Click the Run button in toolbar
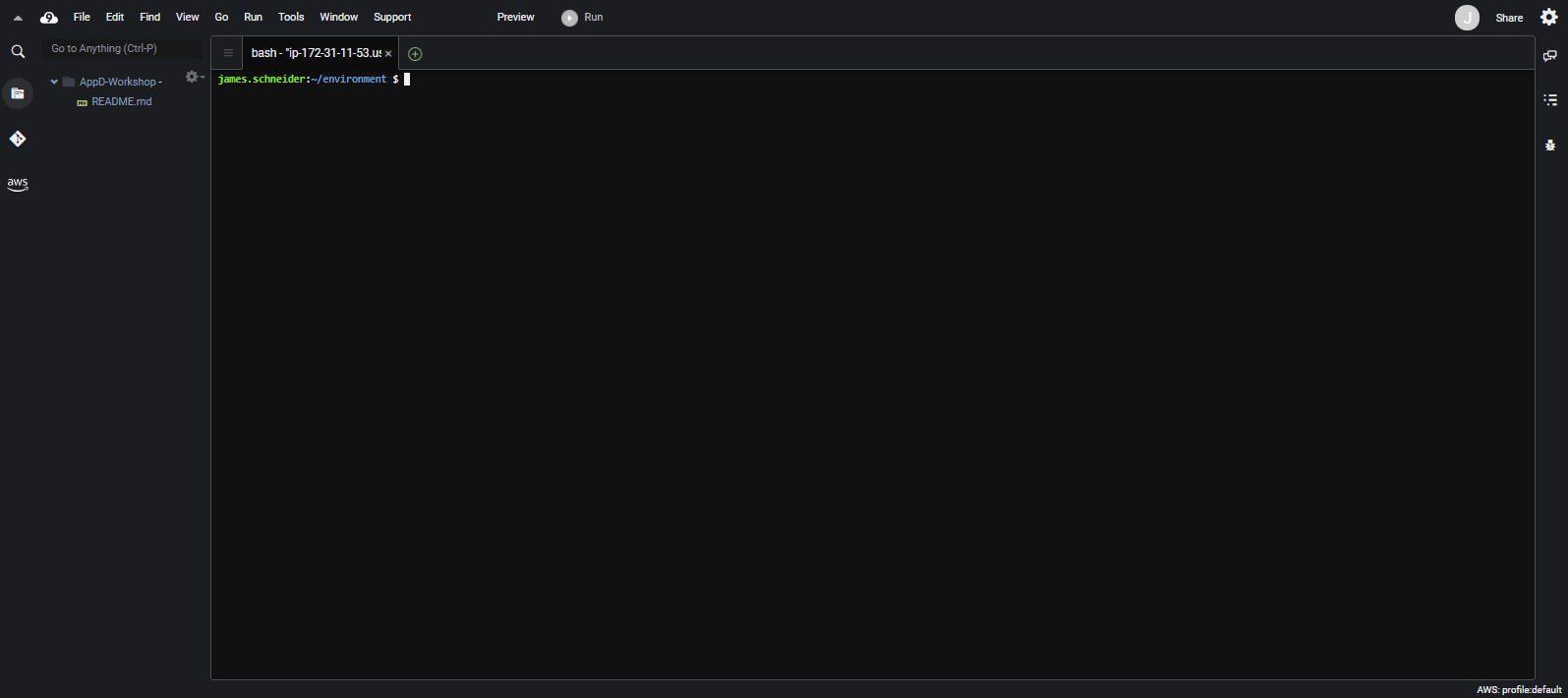This screenshot has height=698, width=1568. (583, 18)
